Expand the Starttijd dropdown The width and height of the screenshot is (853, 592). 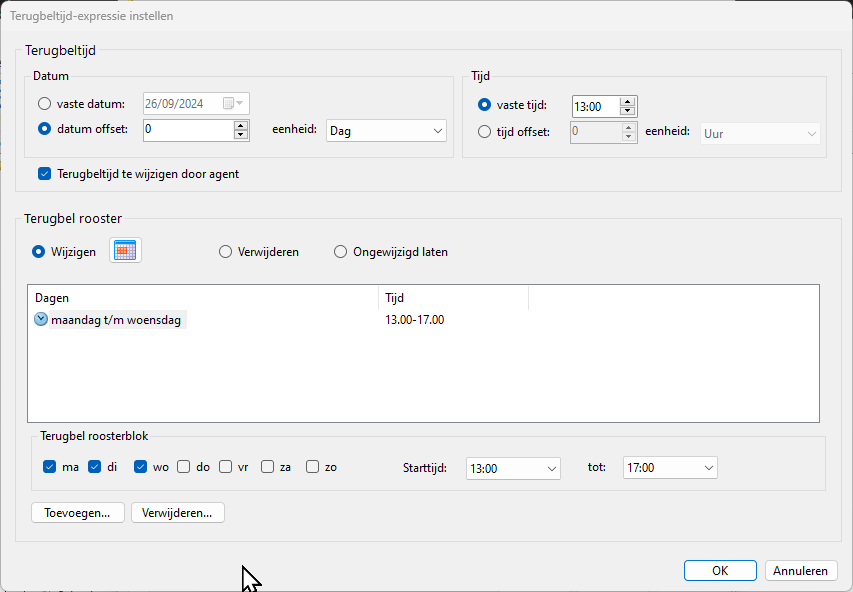coord(513,468)
